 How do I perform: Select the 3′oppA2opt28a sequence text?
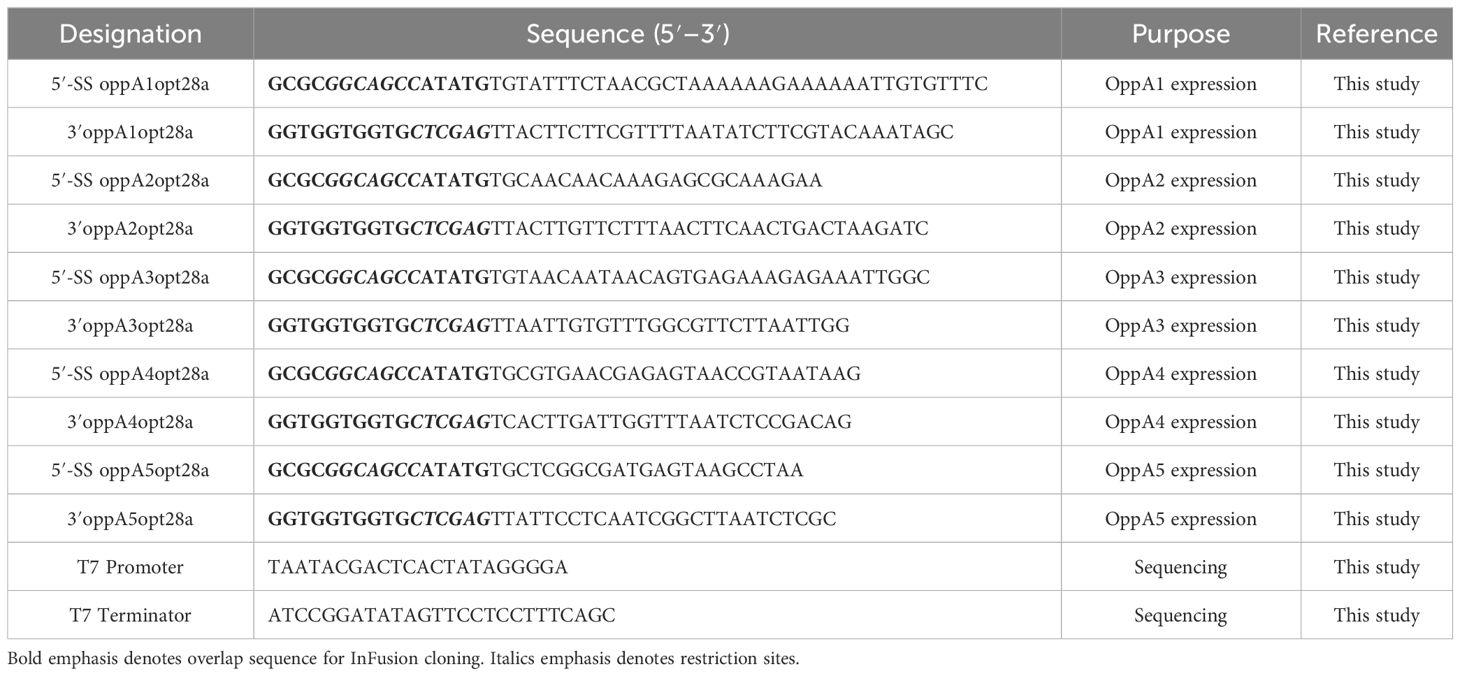pyautogui.click(x=598, y=229)
